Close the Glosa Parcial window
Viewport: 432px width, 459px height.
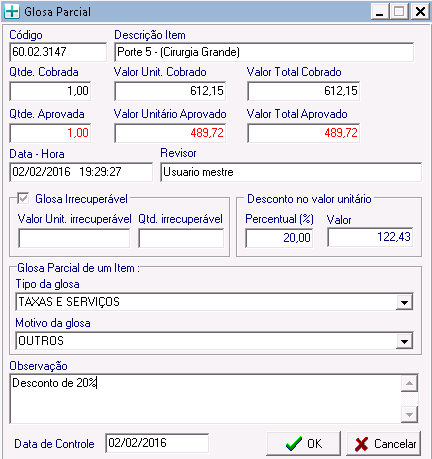click(x=420, y=12)
